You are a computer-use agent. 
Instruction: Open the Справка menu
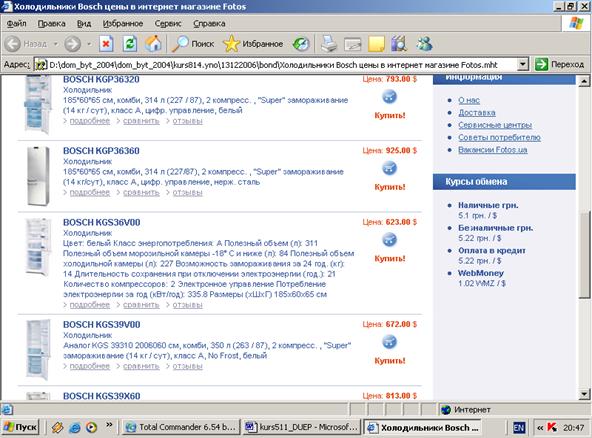(x=209, y=23)
